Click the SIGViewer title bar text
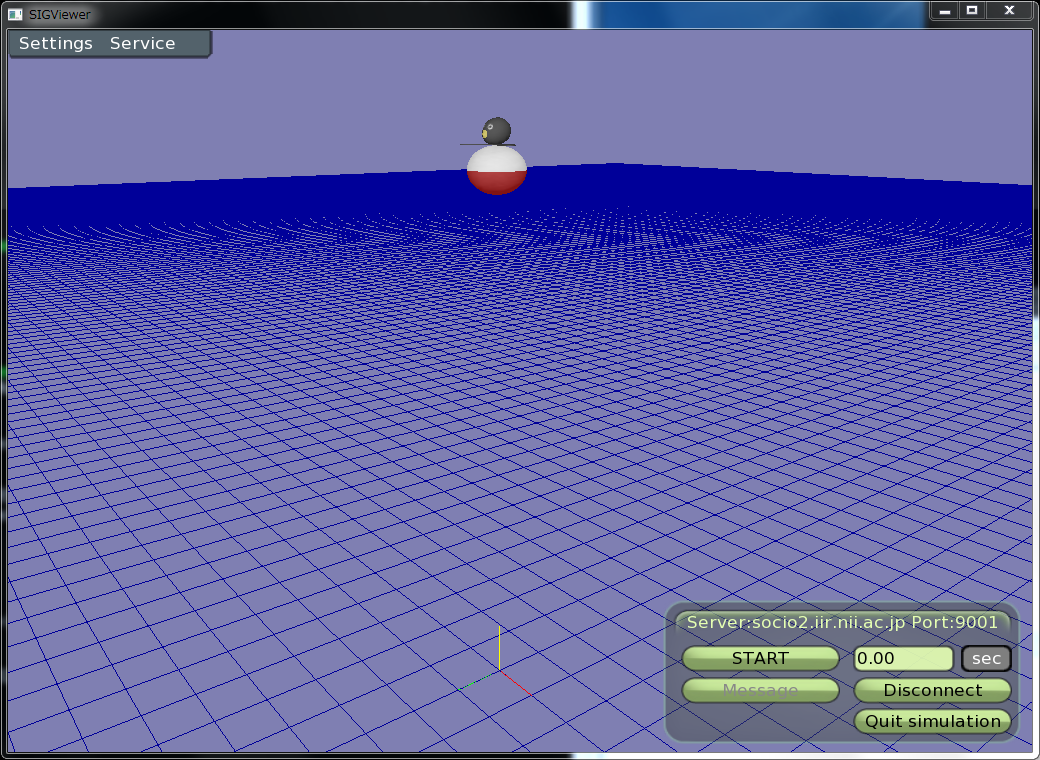 tap(60, 14)
